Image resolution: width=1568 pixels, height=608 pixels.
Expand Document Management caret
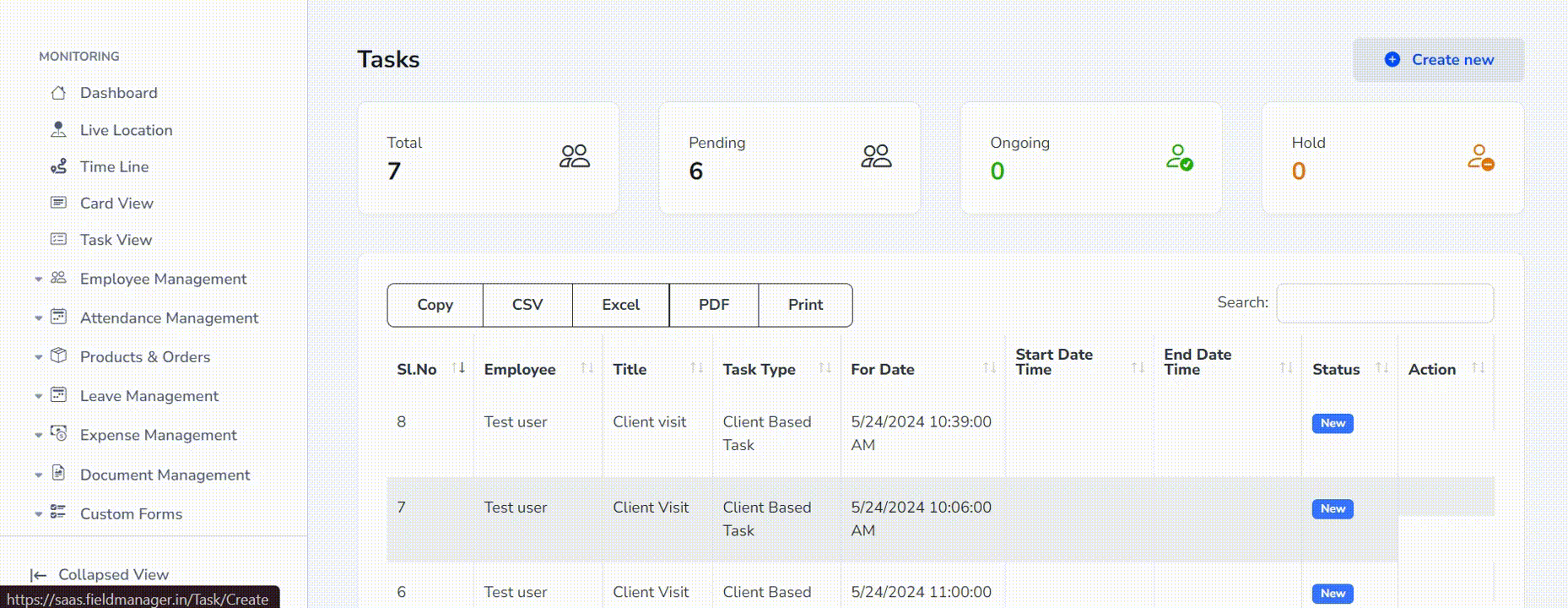coord(38,475)
